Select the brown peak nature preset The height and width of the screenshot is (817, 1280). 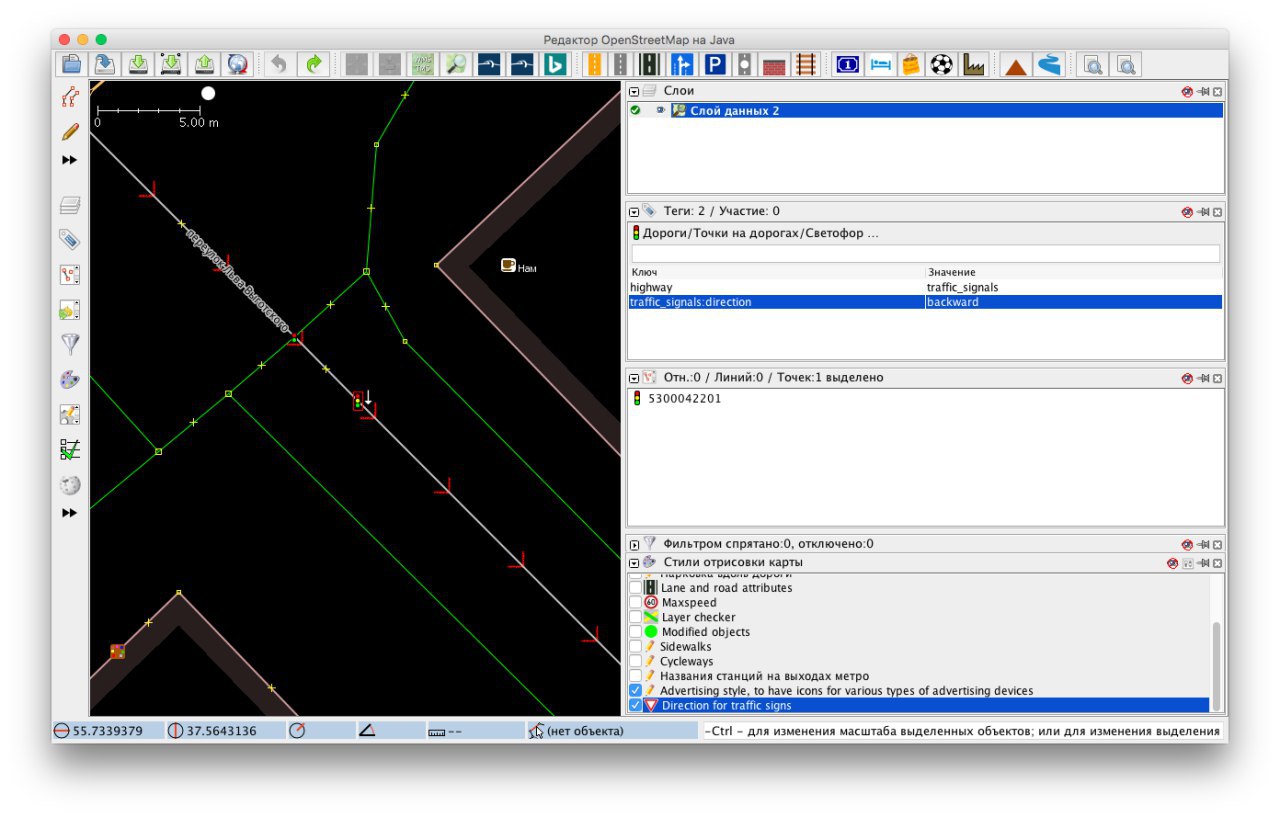1016,66
